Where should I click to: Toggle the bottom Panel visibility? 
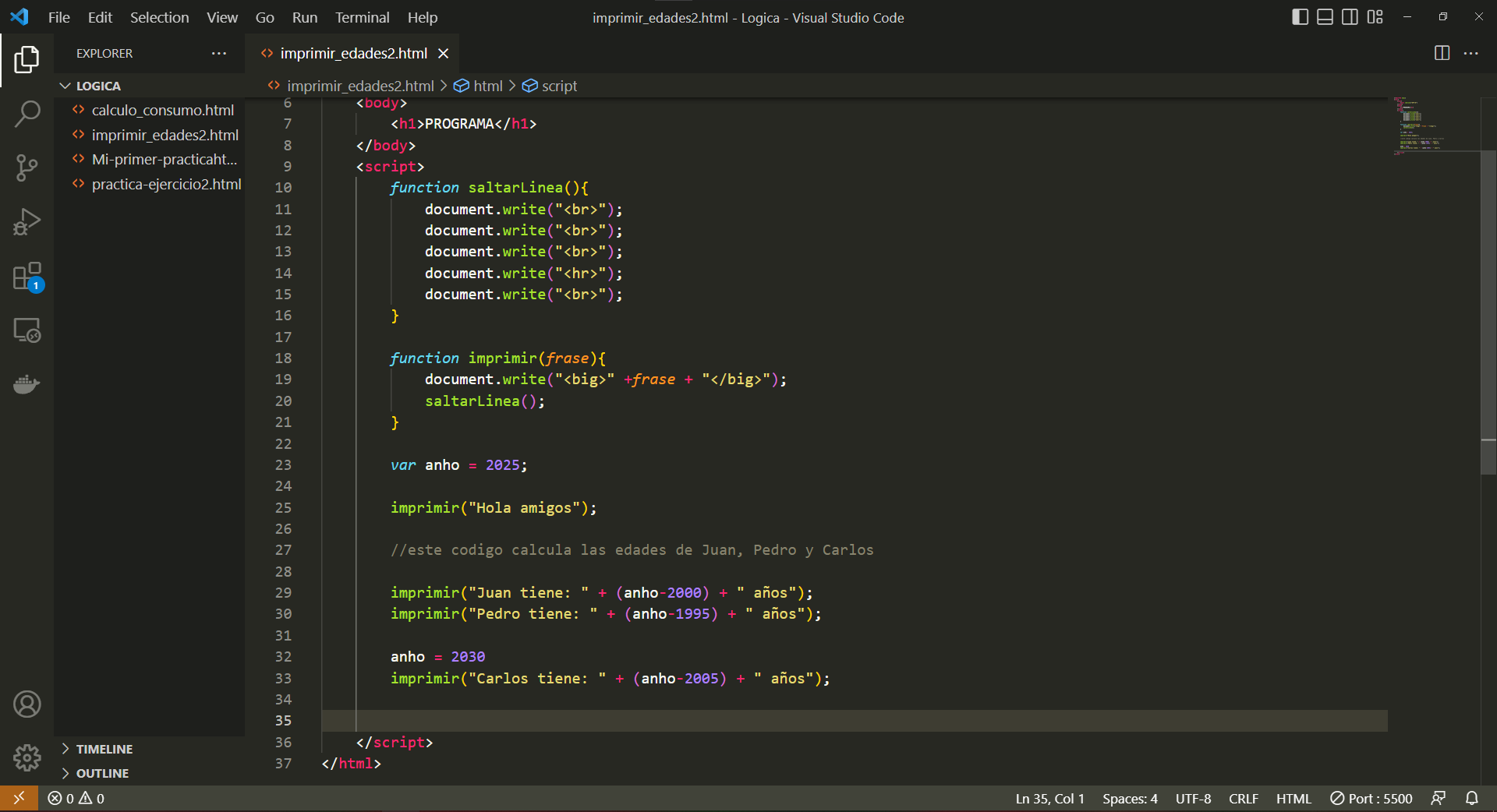(x=1325, y=17)
